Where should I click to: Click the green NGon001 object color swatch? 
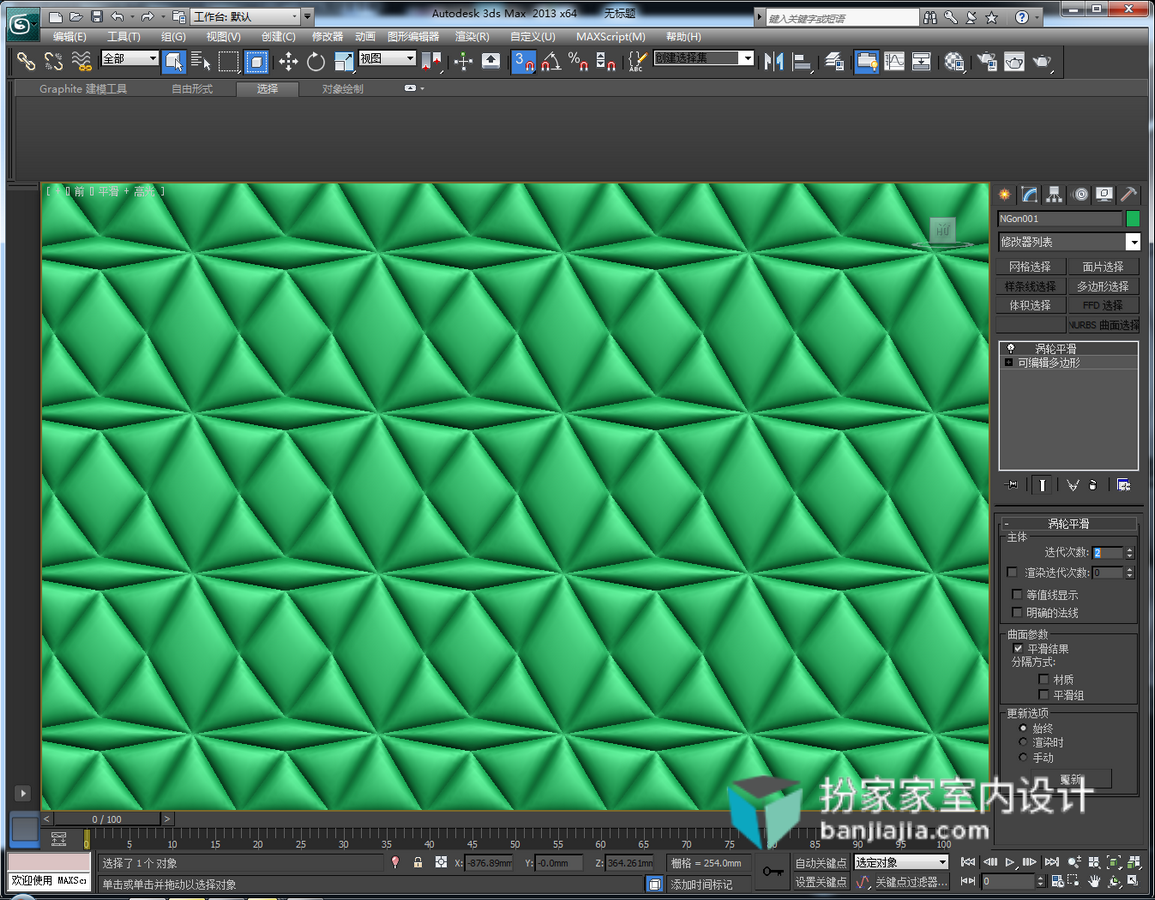[1132, 219]
